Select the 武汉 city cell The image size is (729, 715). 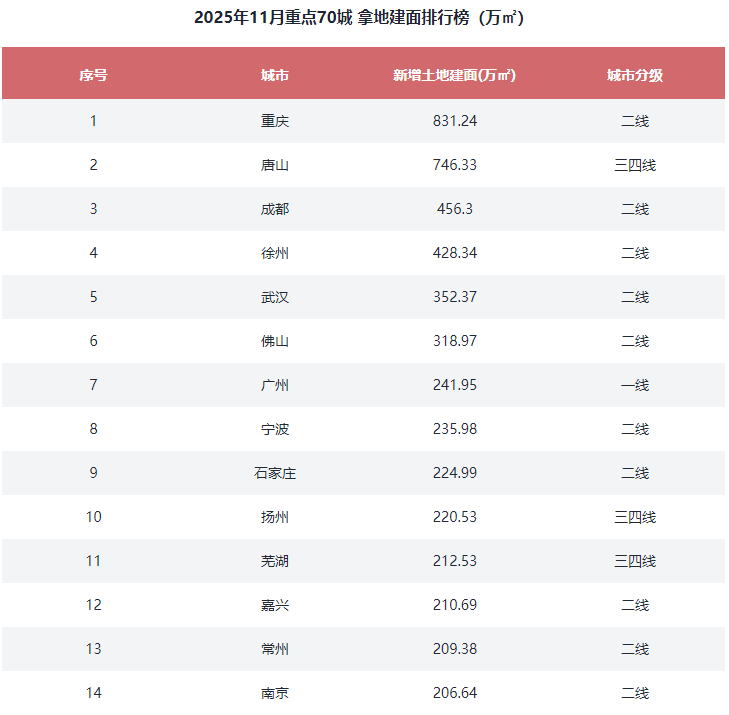275,297
